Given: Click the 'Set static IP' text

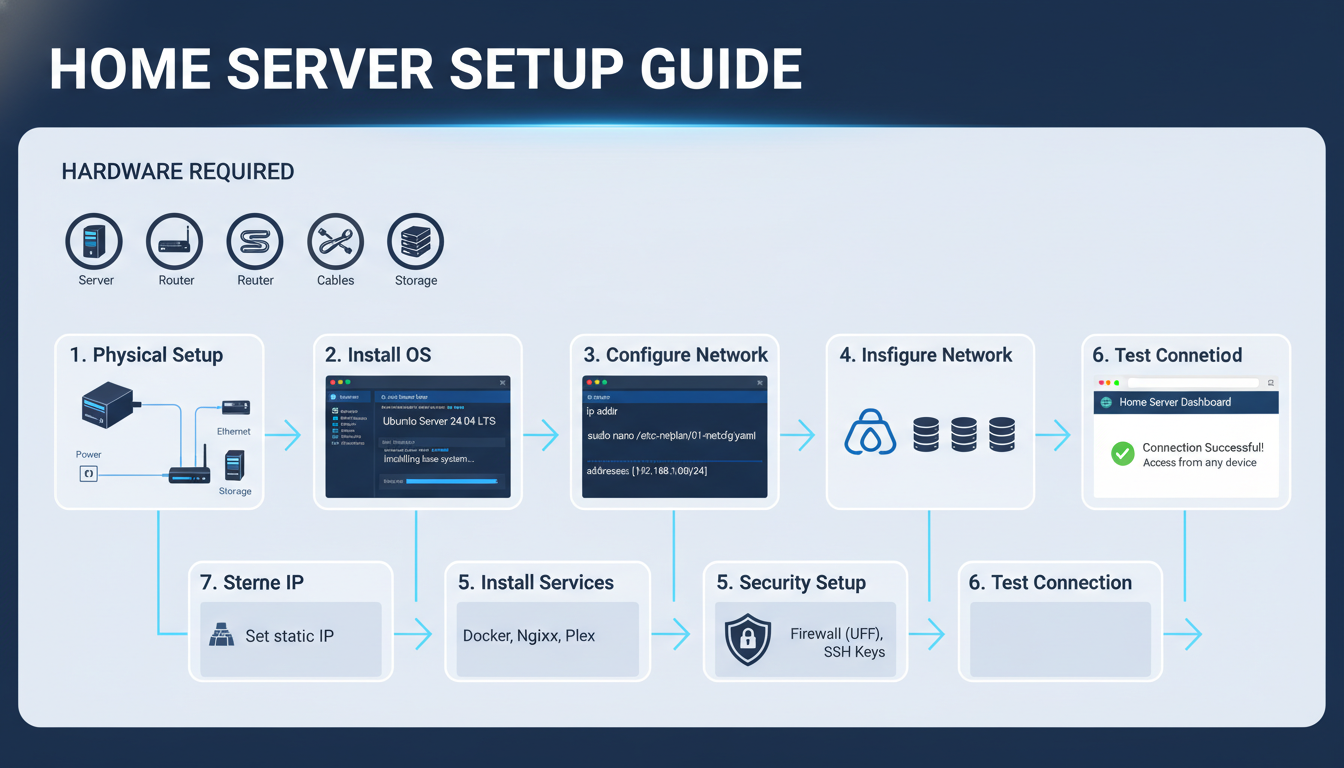Looking at the screenshot, I should pos(289,636).
